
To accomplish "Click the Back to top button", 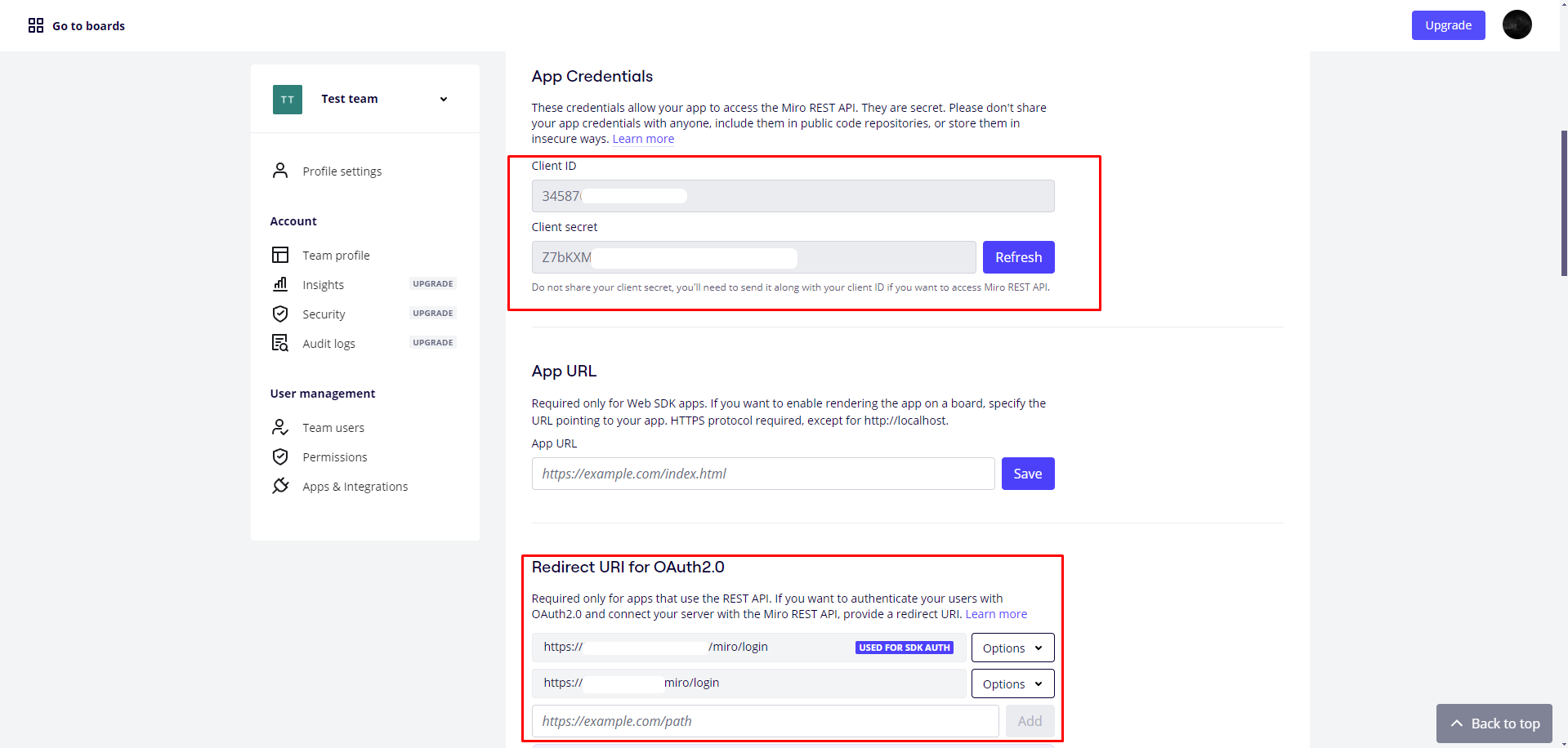I will coord(1494,724).
